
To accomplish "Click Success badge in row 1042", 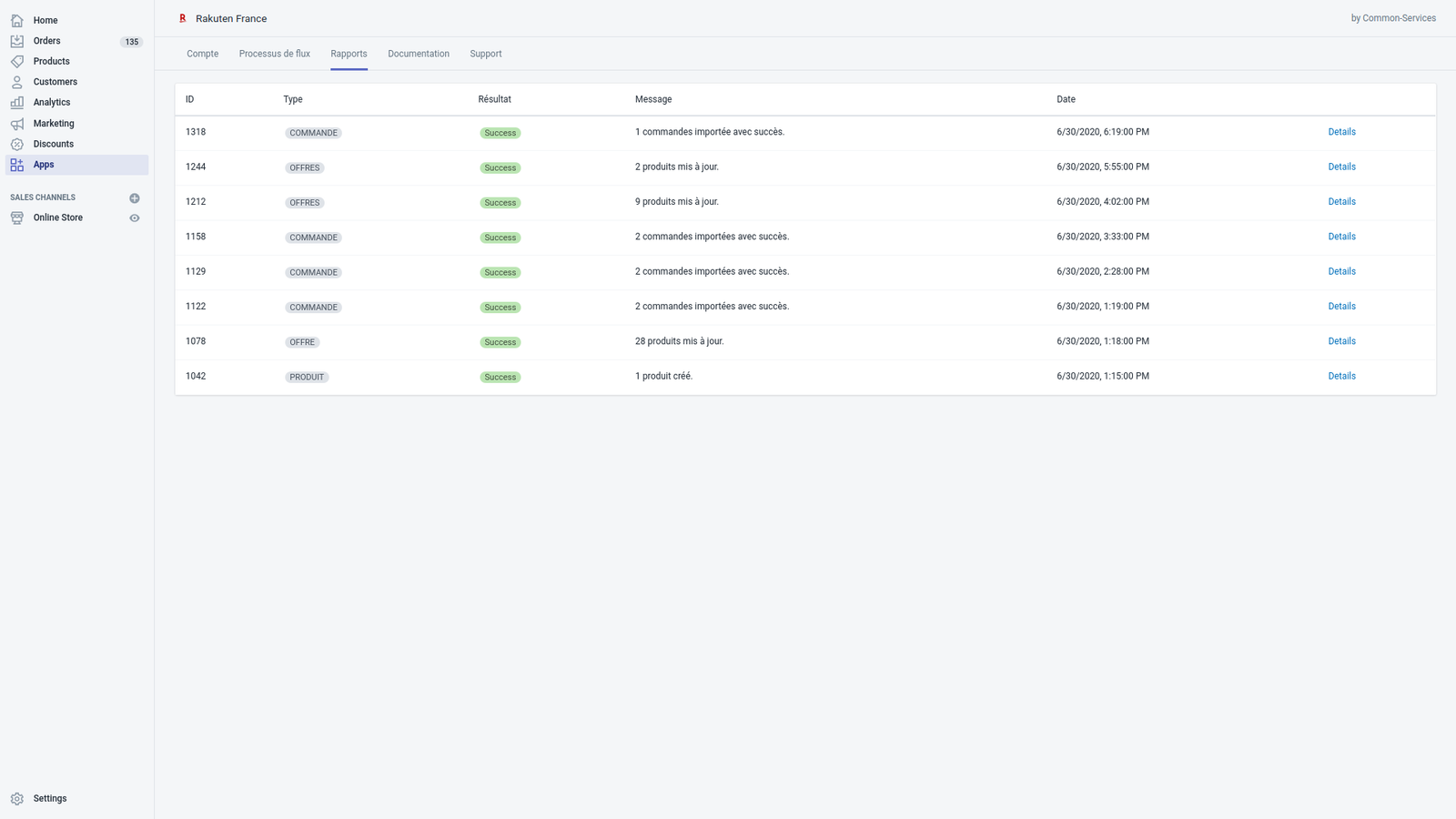I will (x=500, y=377).
